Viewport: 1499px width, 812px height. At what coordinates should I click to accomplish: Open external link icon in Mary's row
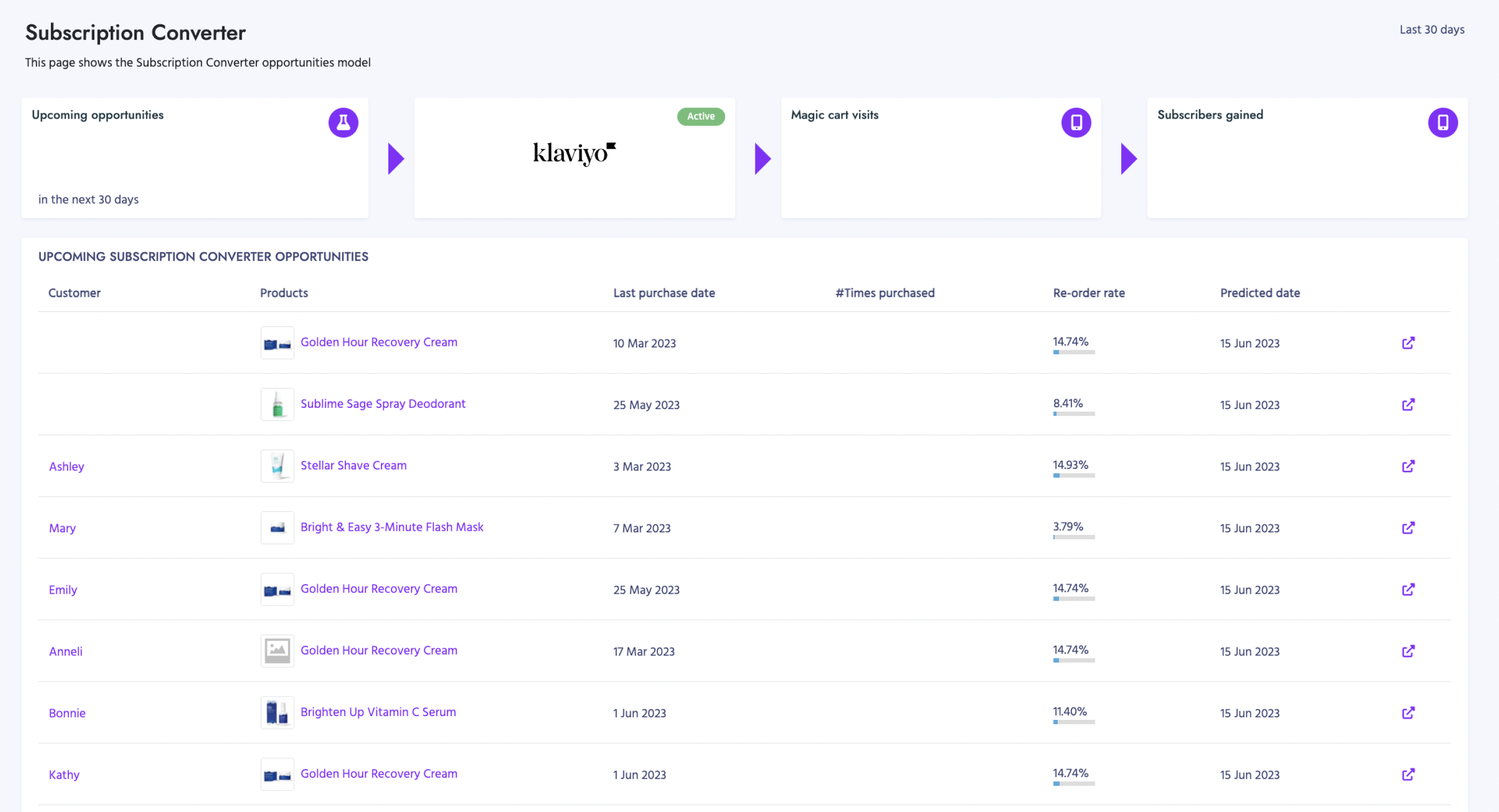coord(1408,528)
